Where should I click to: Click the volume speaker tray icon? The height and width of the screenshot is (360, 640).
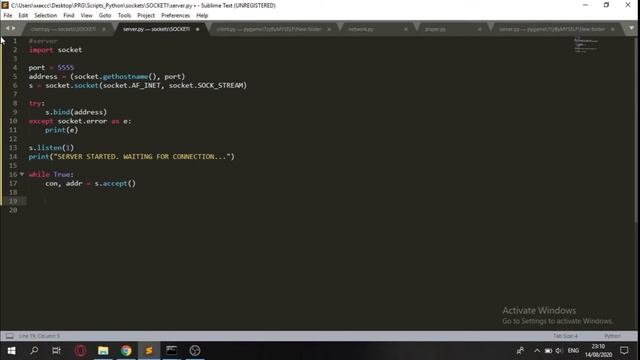point(559,351)
